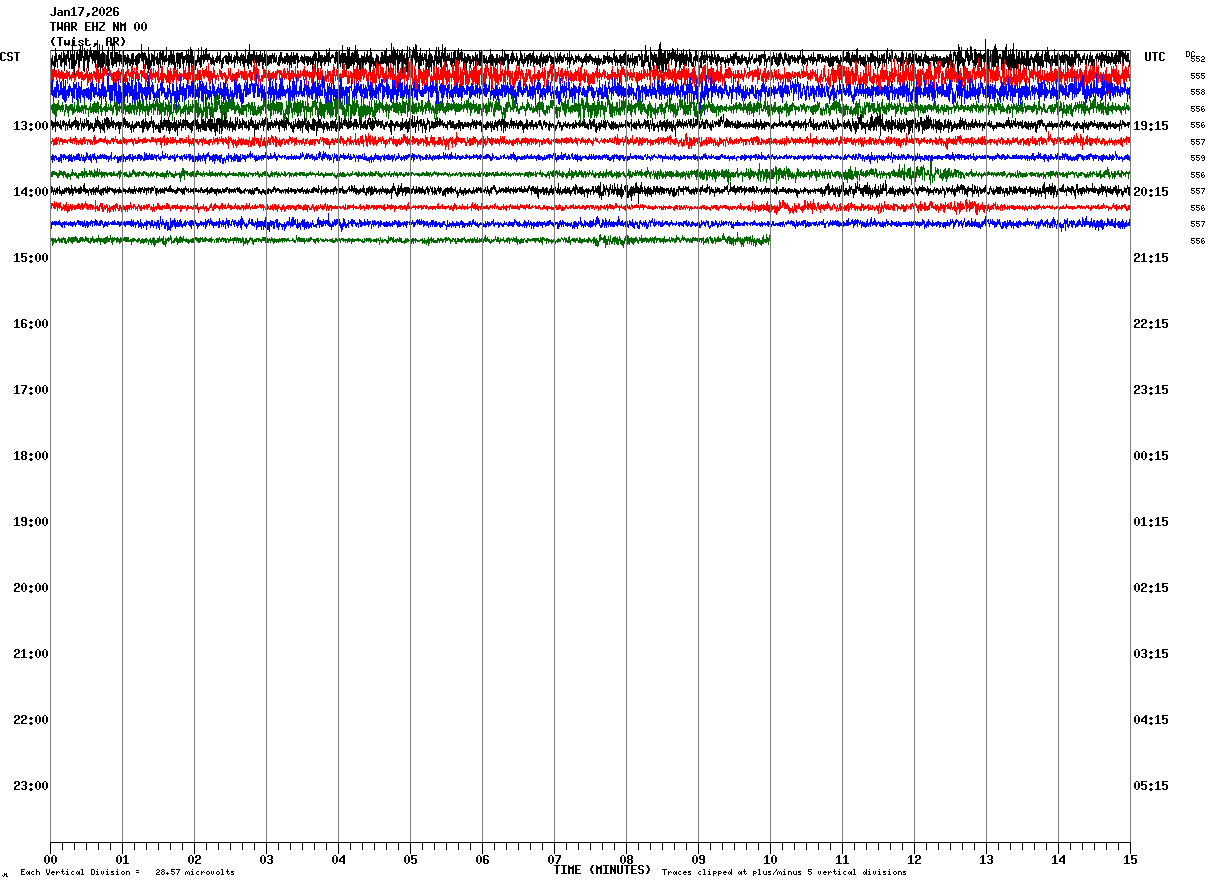Click the DC column header
This screenshot has width=1210, height=886.
pyautogui.click(x=1190, y=54)
